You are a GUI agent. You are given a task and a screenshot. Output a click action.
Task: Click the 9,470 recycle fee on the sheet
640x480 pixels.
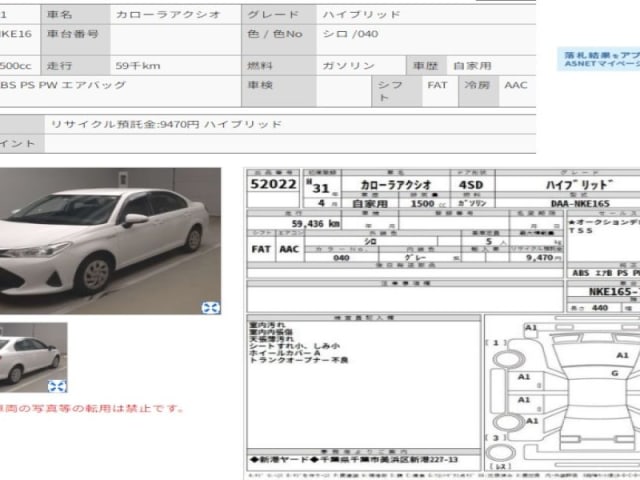pyautogui.click(x=542, y=258)
